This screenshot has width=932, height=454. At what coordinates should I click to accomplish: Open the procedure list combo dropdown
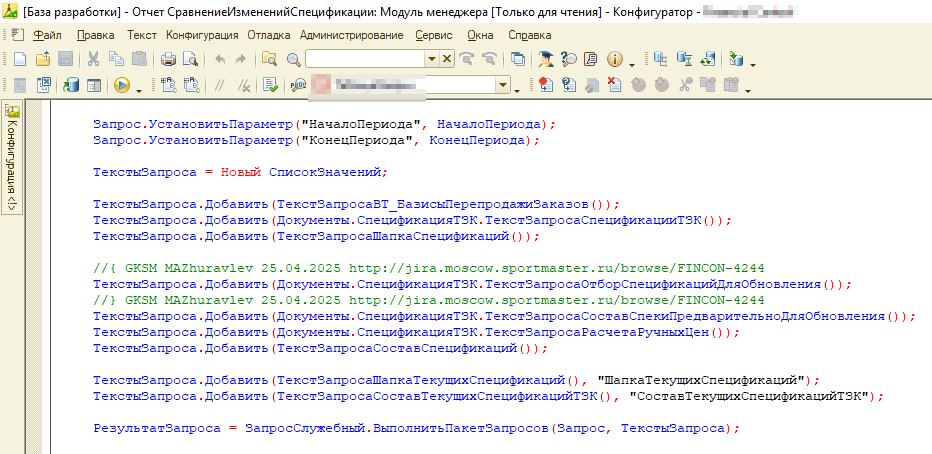tap(504, 85)
